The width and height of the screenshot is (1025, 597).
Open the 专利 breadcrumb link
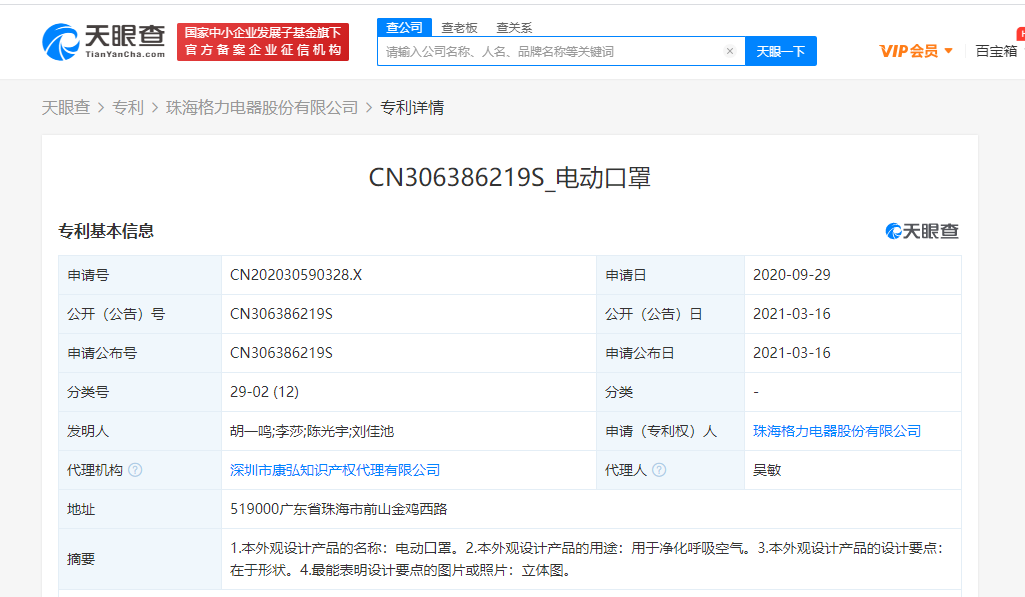[x=127, y=108]
